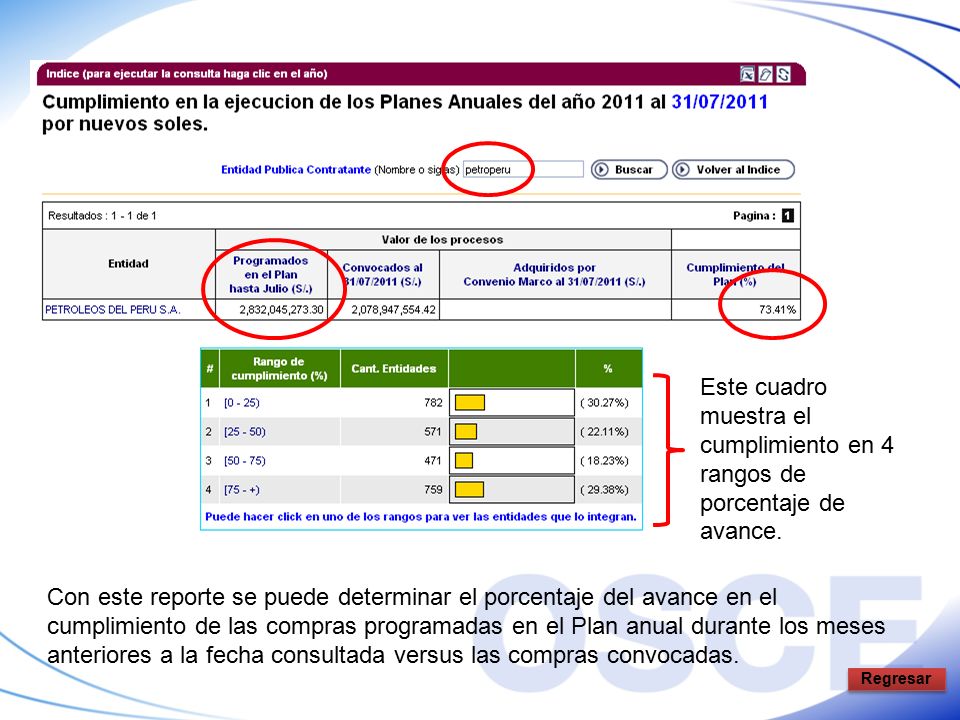Click the open-folder icon in header bar
960x720 pixels.
tap(765, 74)
